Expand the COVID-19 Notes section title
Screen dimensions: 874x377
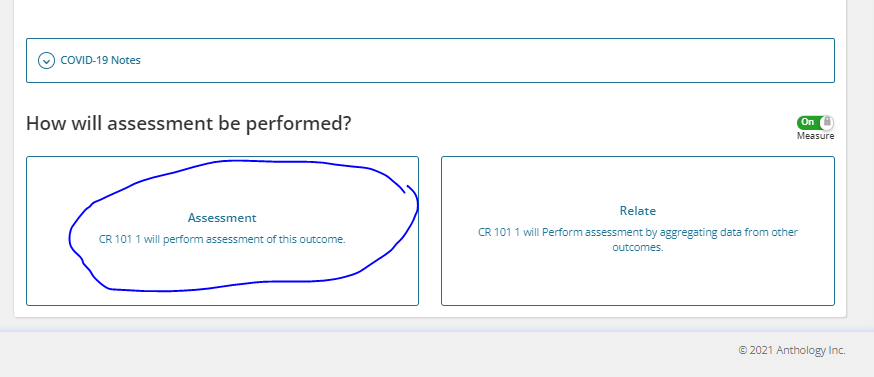click(x=100, y=60)
